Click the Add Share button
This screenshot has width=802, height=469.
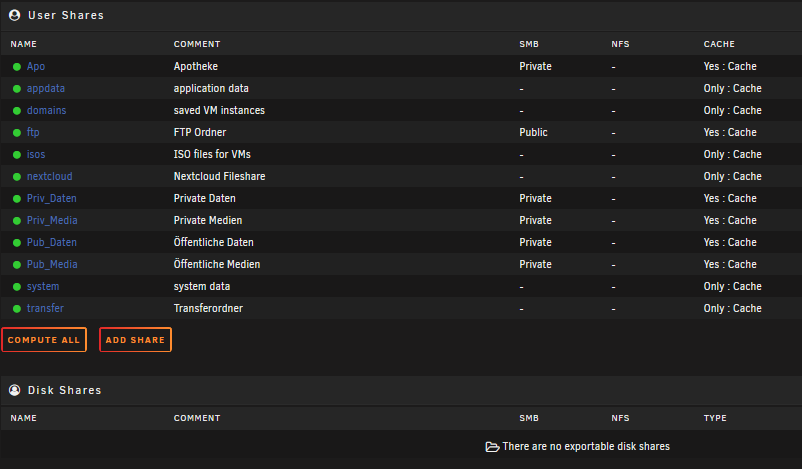point(136,340)
